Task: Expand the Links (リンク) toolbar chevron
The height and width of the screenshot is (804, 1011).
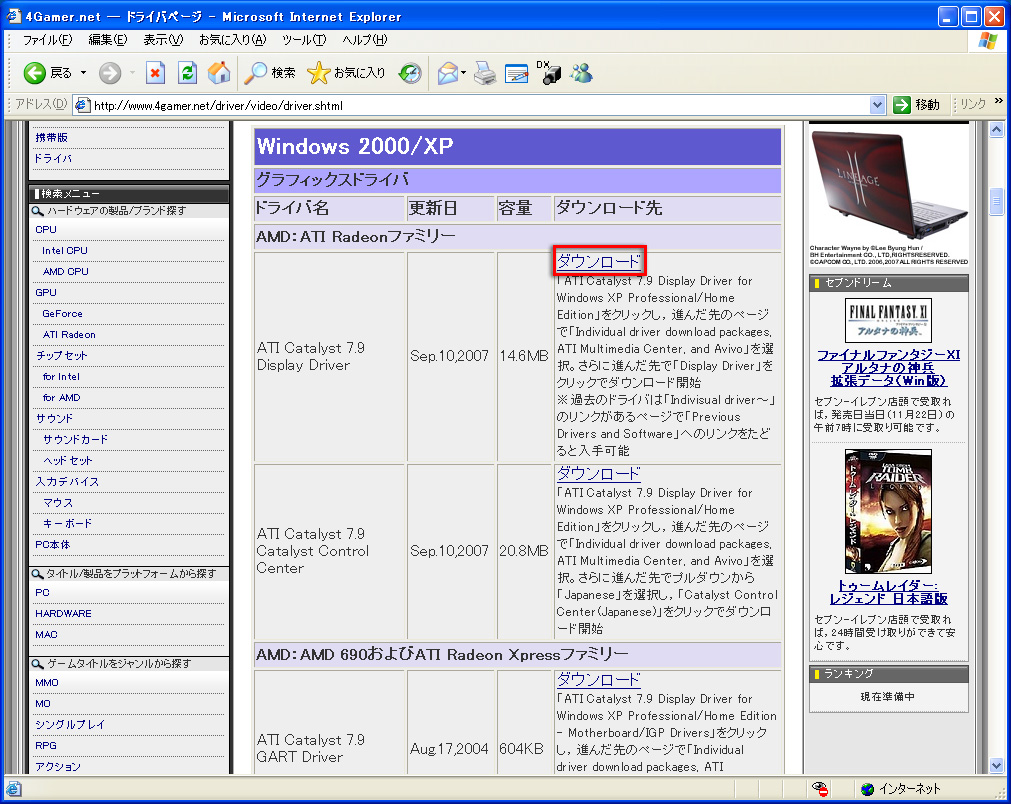Action: click(x=999, y=101)
